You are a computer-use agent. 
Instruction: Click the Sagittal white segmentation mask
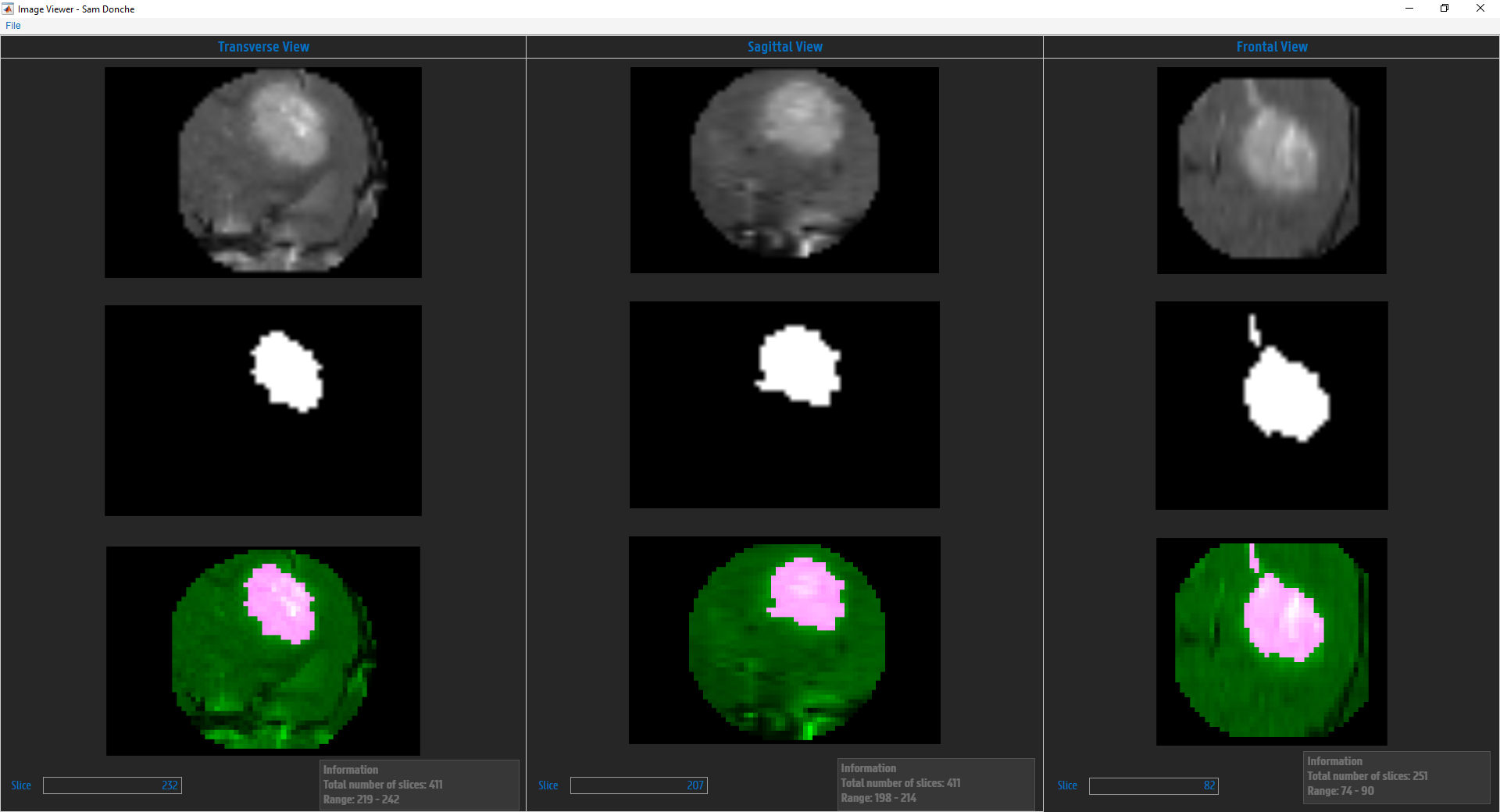coord(784,405)
